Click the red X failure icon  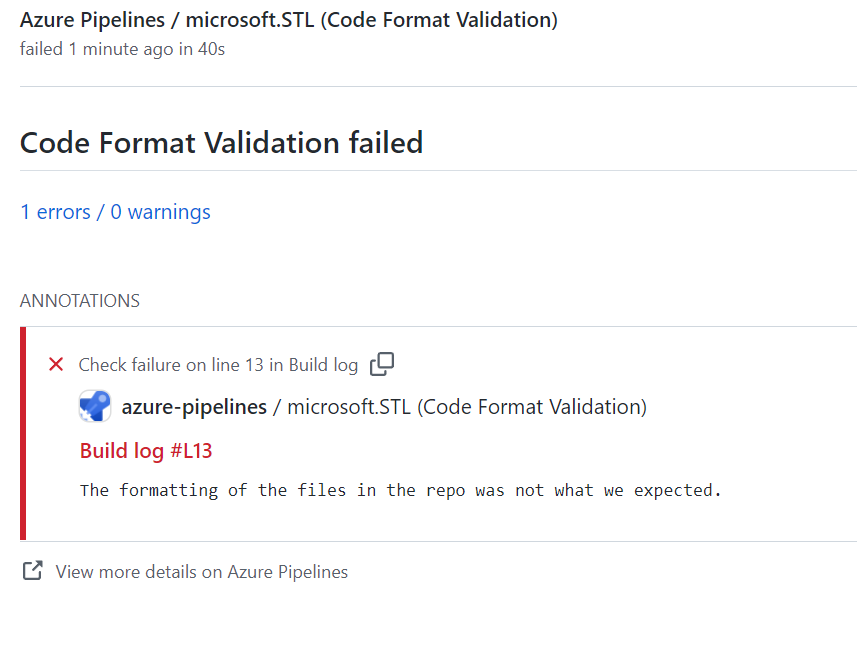[x=56, y=365]
